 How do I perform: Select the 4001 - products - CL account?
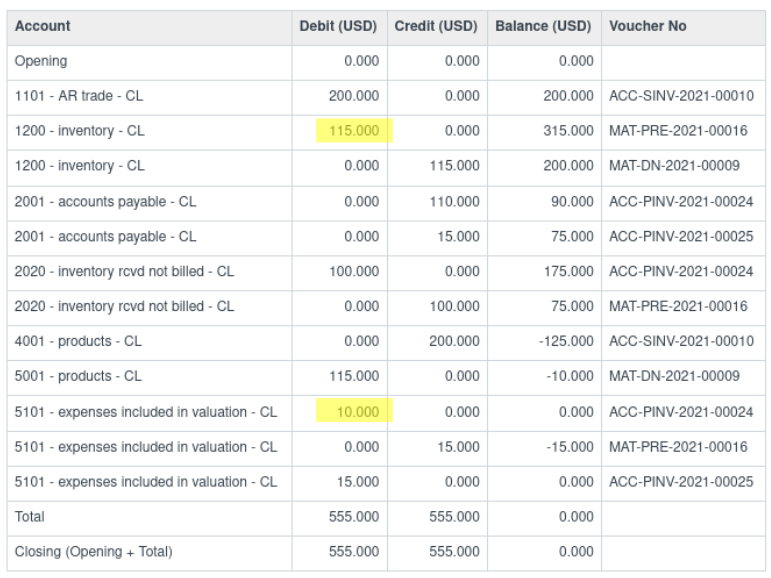pos(78,341)
